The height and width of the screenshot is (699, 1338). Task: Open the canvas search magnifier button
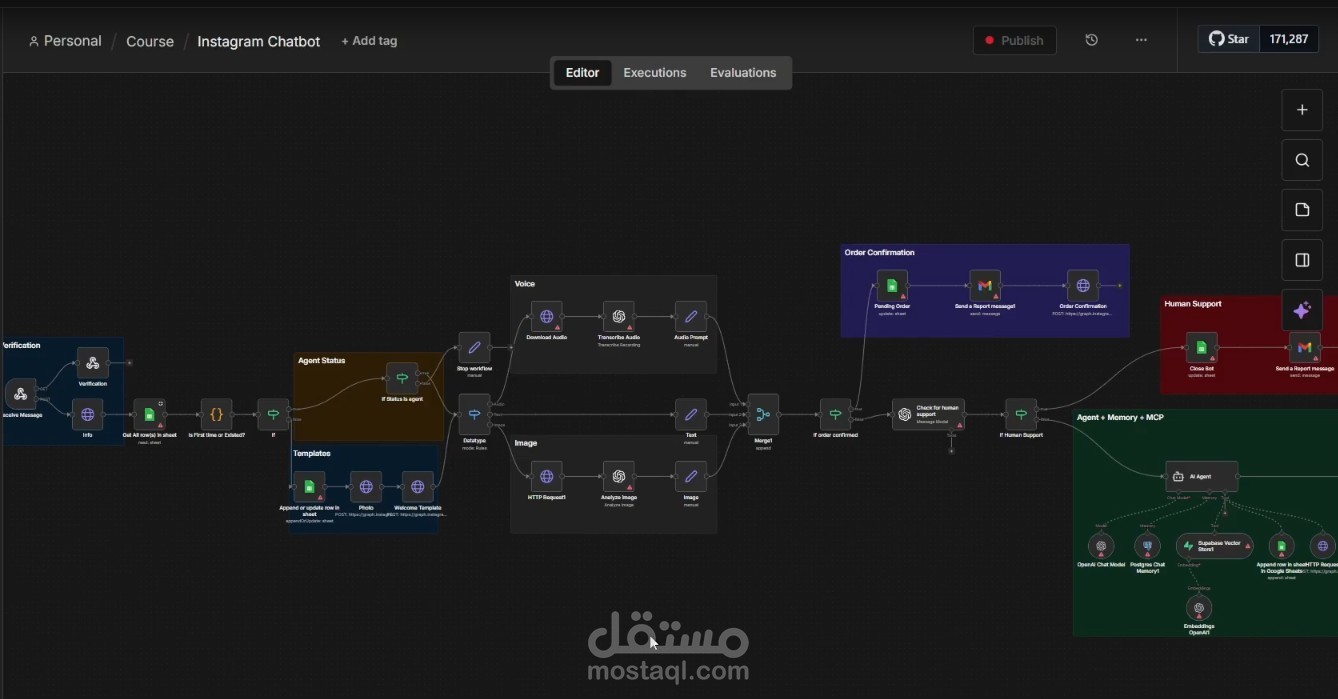pos(1302,160)
